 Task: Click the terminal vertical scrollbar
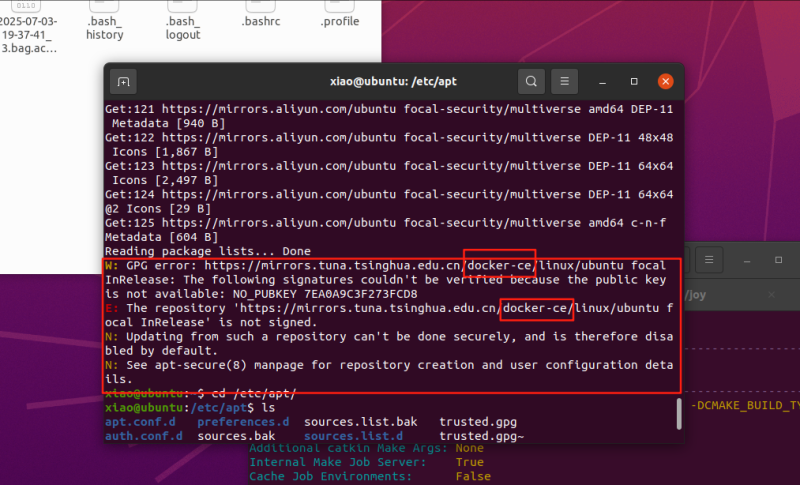(679, 414)
